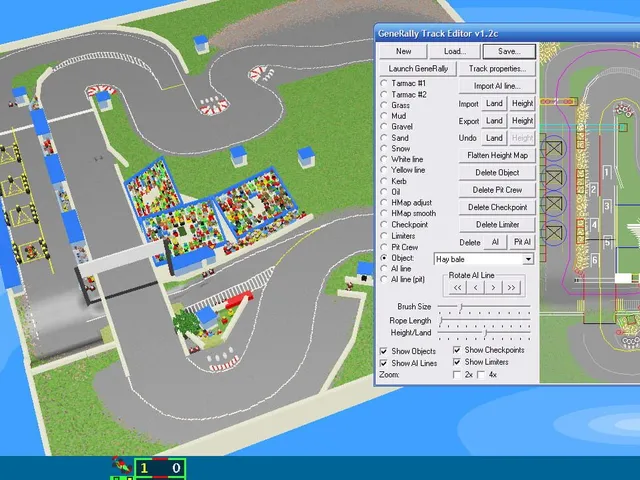Screen dimensions: 640x480
Task: Toggle Show AI Lines checkbox
Action: point(384,363)
